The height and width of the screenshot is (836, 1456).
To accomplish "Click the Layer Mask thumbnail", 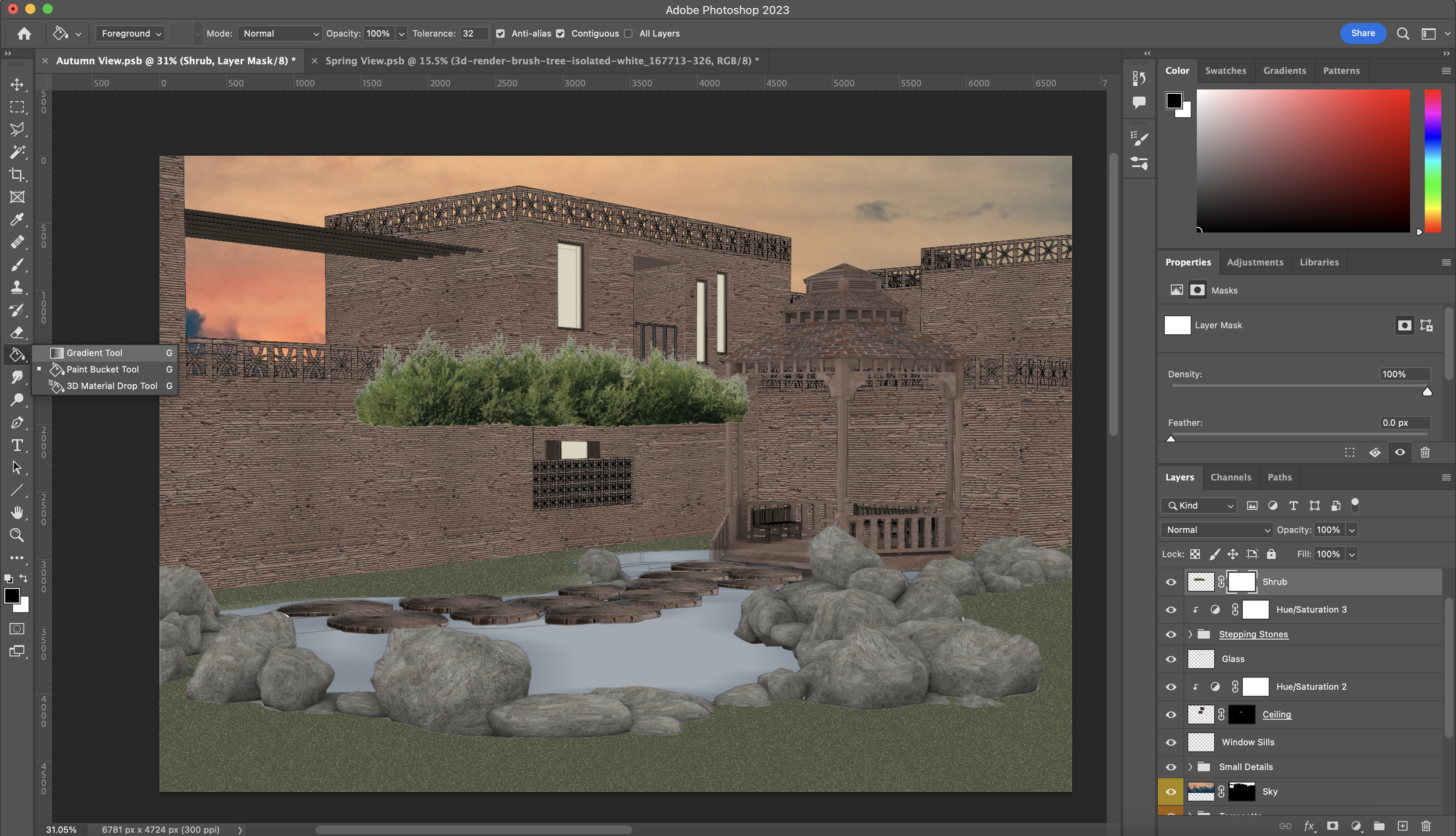I will point(1177,325).
